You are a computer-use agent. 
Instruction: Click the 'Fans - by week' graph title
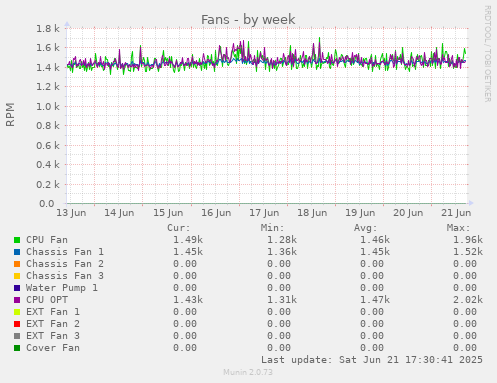[x=248, y=19]
